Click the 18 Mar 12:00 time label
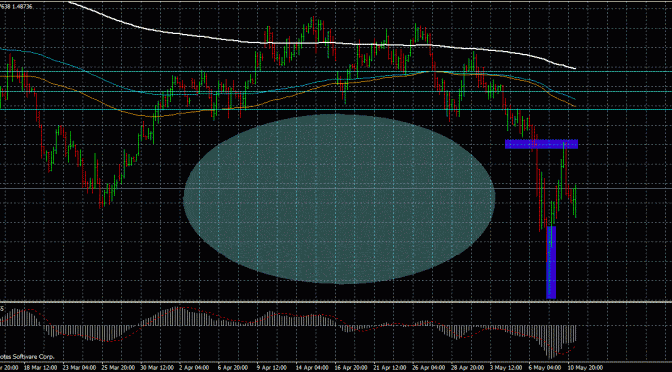 (x=41, y=368)
